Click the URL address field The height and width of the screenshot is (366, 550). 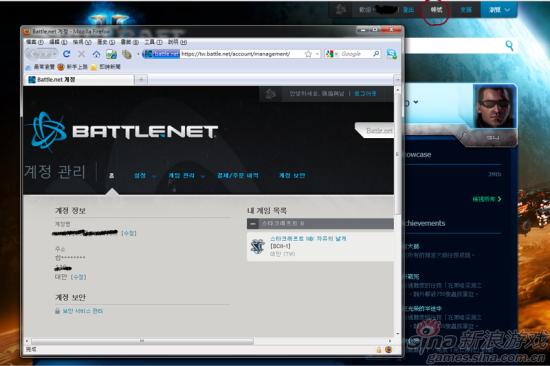pos(242,54)
